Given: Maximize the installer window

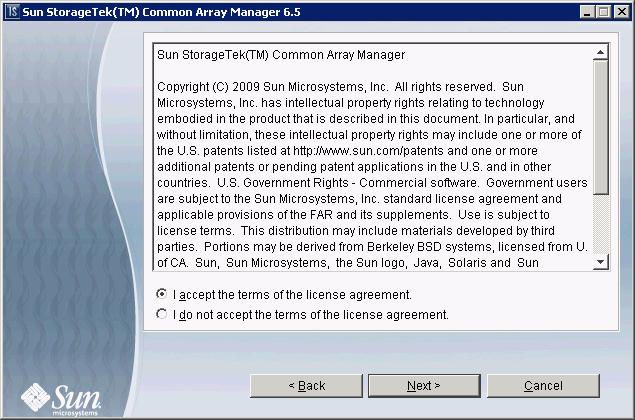Looking at the screenshot, I should click(x=603, y=12).
